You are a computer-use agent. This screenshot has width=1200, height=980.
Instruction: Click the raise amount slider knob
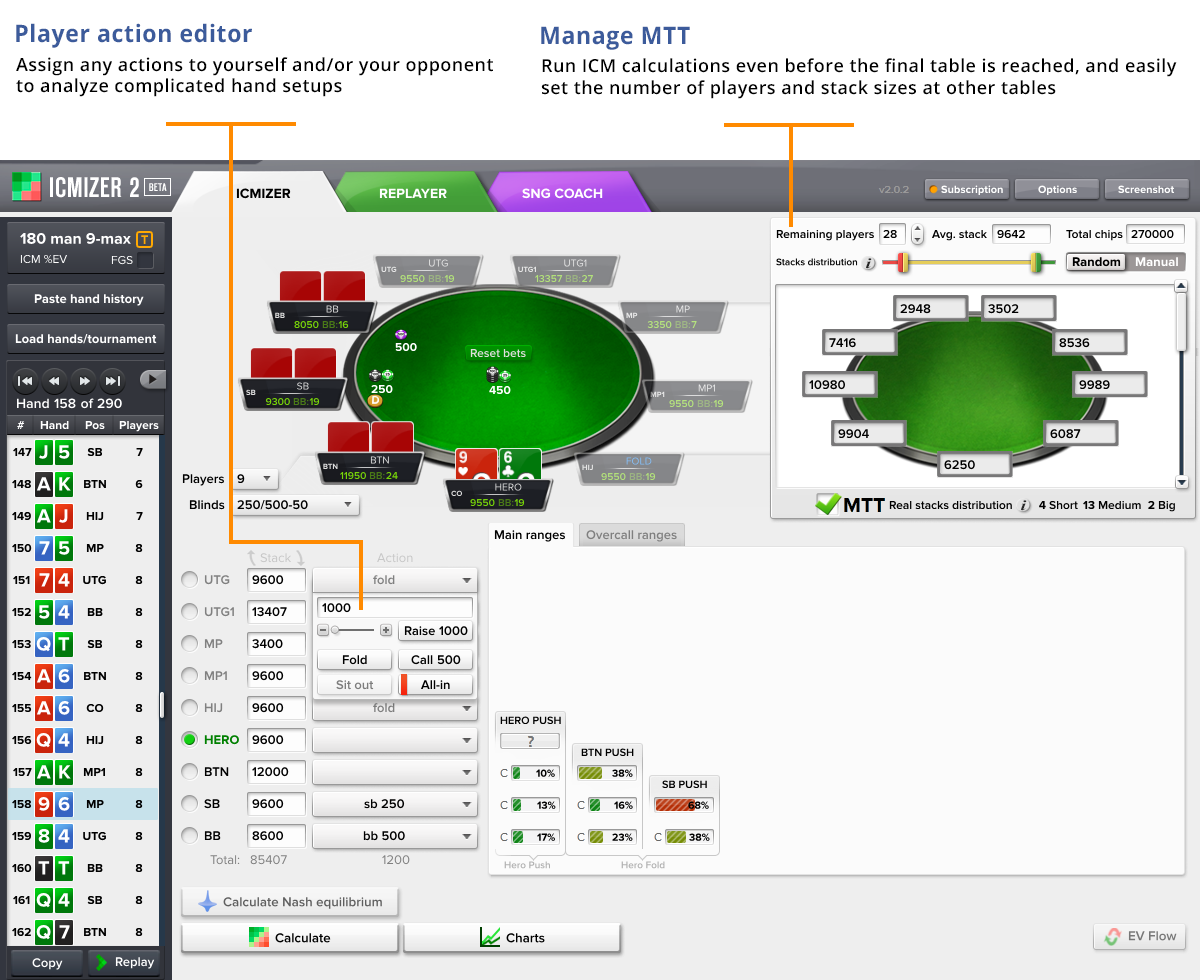[335, 630]
